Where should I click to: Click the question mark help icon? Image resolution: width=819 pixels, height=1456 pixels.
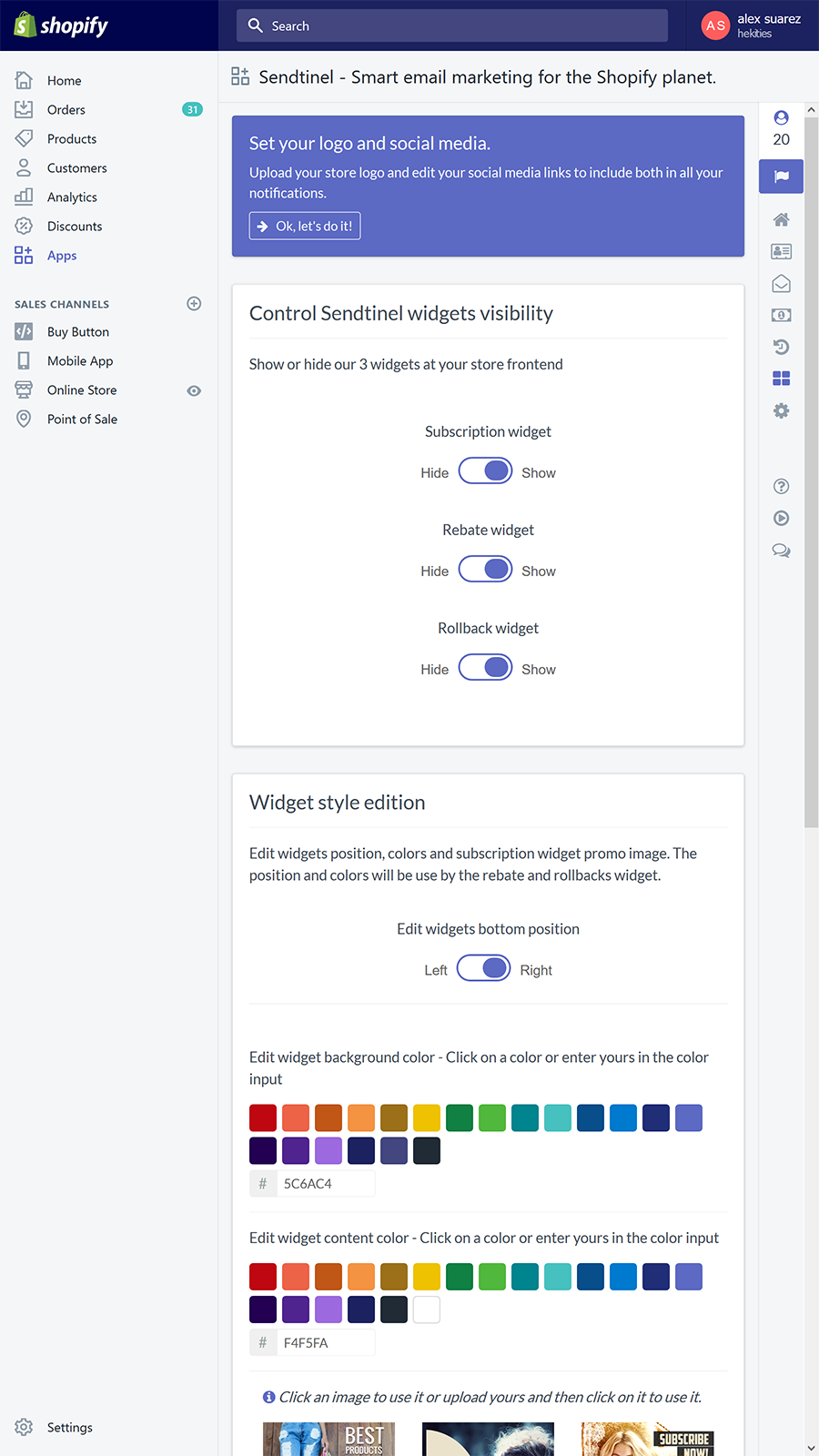coord(781,486)
